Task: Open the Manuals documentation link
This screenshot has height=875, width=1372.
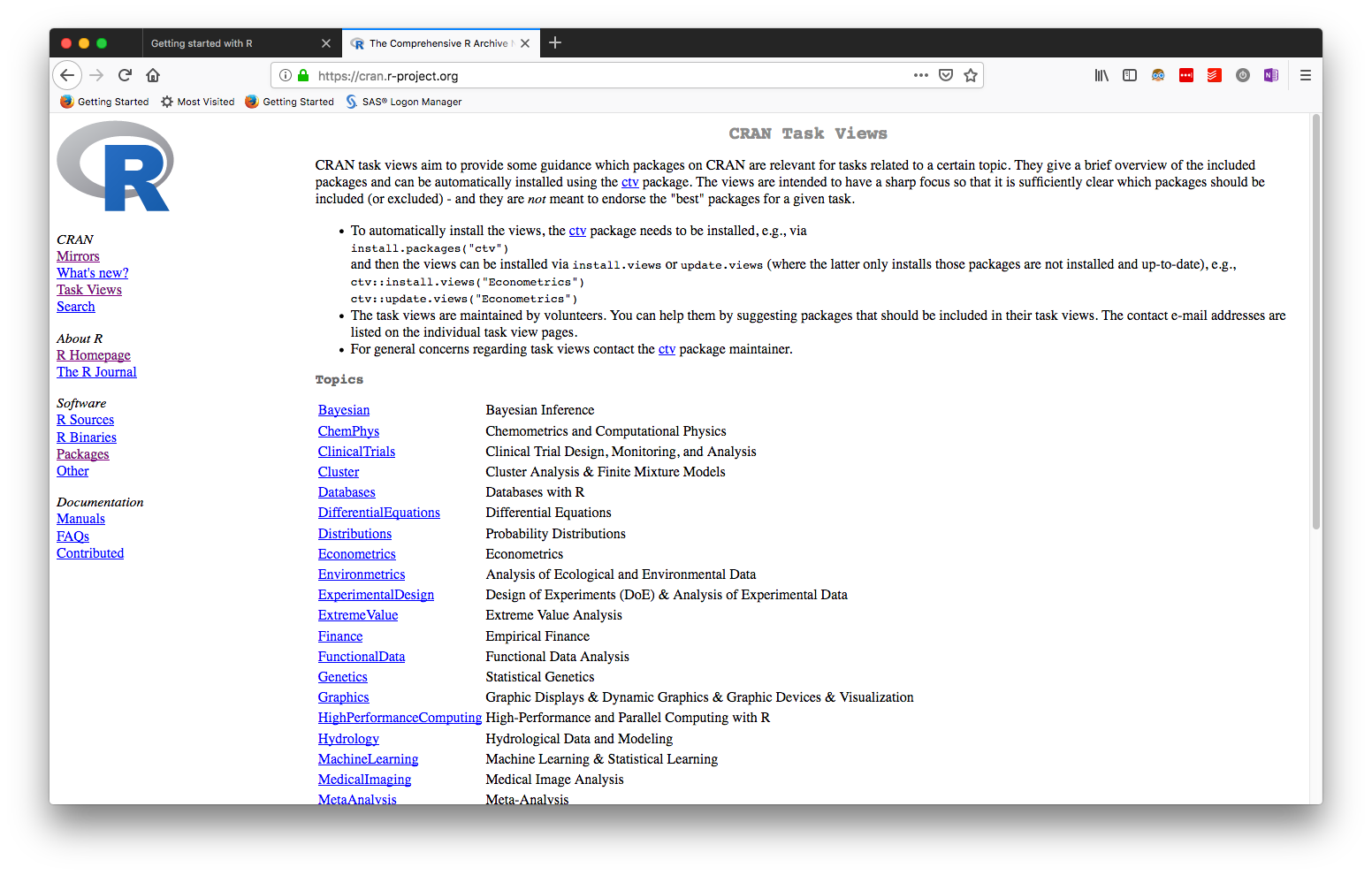Action: pyautogui.click(x=80, y=519)
